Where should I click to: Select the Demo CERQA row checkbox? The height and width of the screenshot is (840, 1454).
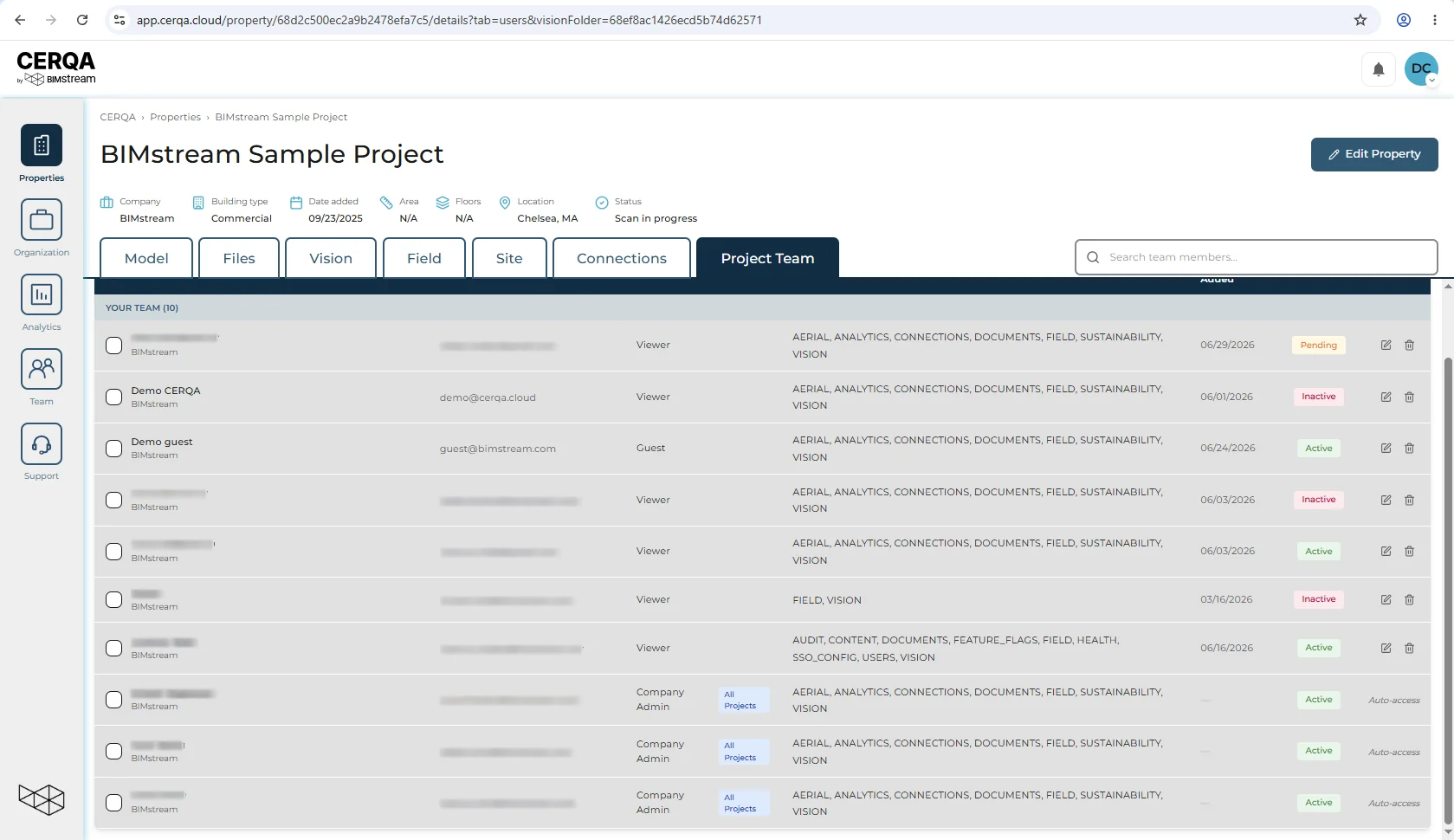click(113, 397)
